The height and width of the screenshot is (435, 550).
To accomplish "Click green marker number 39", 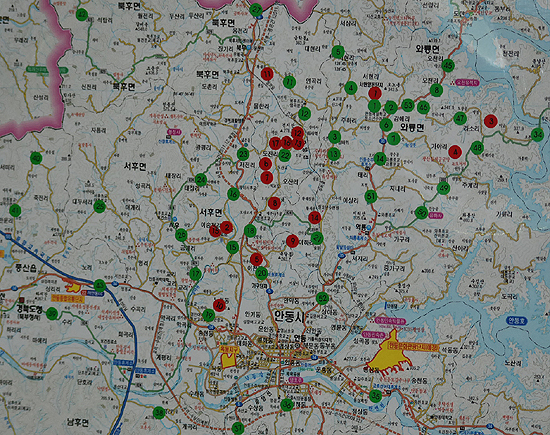I will 52,313.
